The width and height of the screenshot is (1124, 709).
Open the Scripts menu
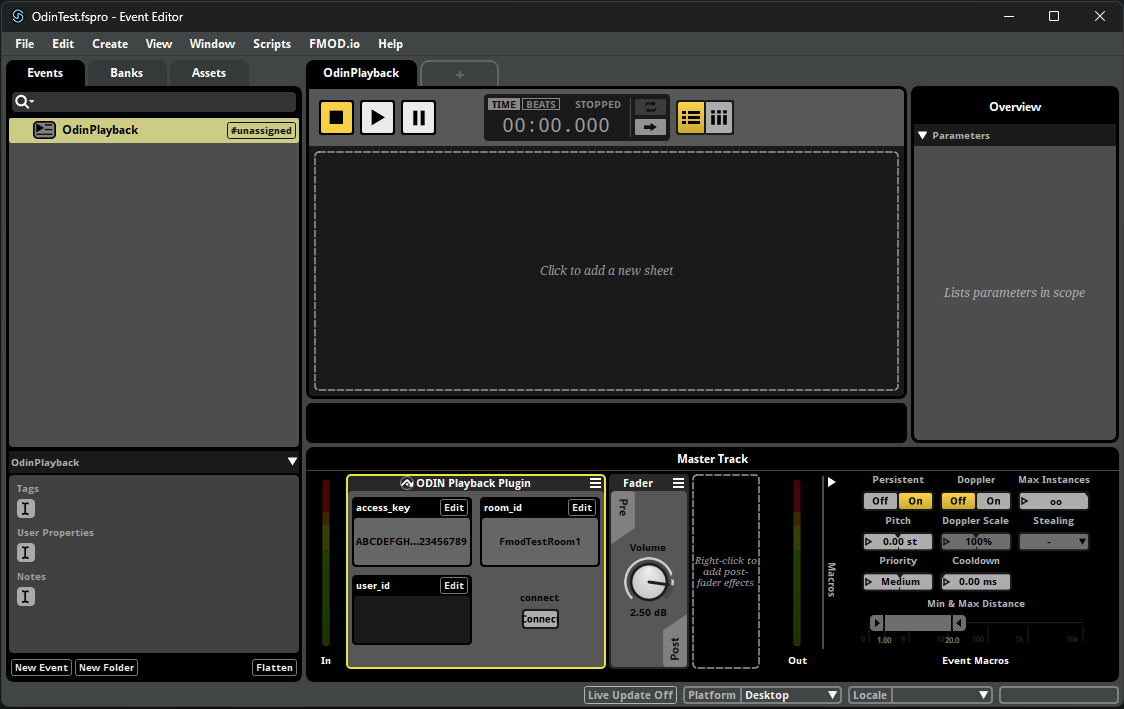pos(272,44)
